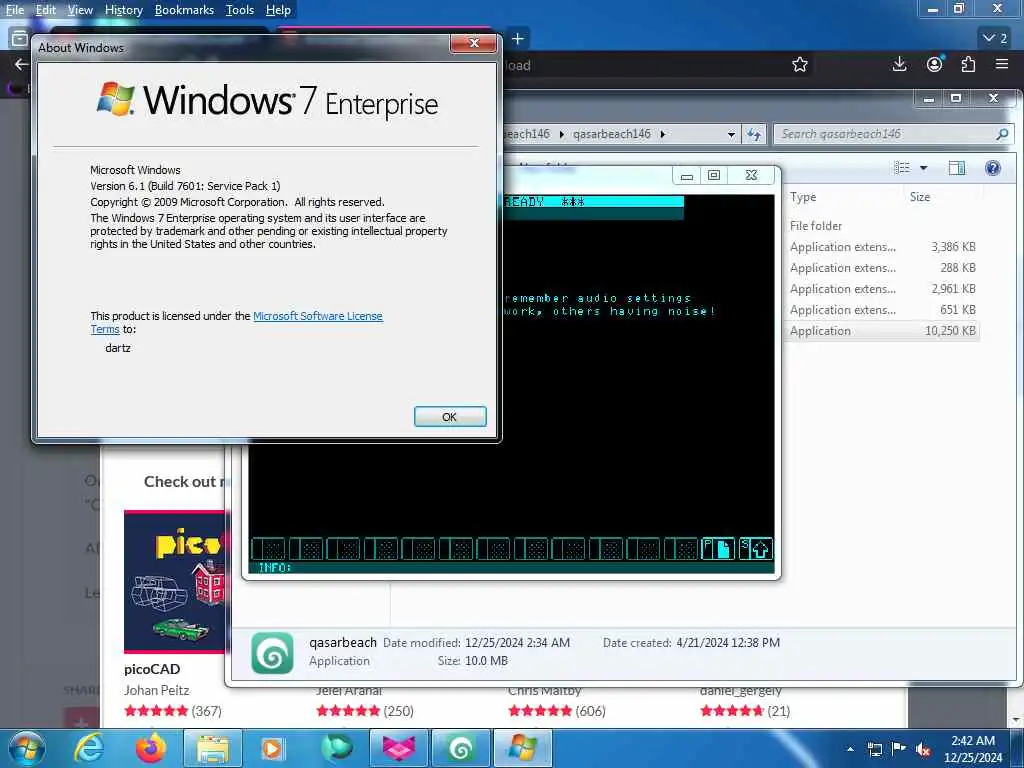Open Firefox View icon in tab bar
The height and width of the screenshot is (768, 1024).
click(x=18, y=39)
